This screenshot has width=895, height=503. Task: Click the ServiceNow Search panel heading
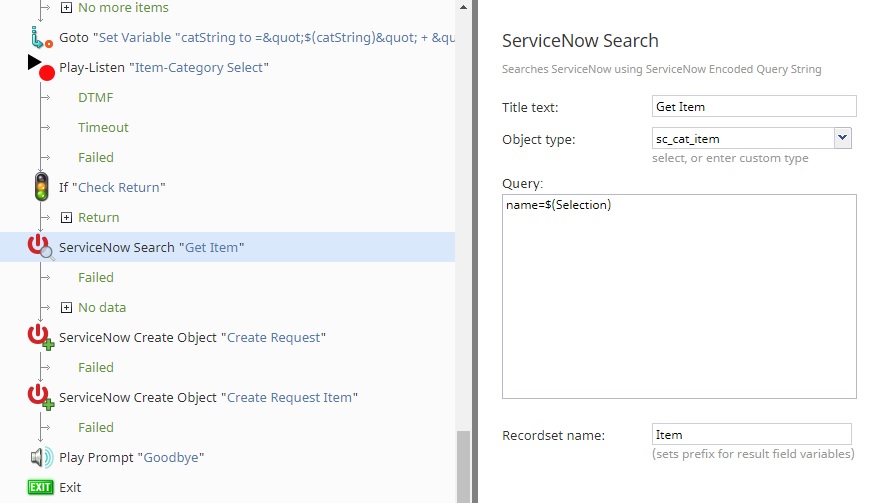click(580, 41)
